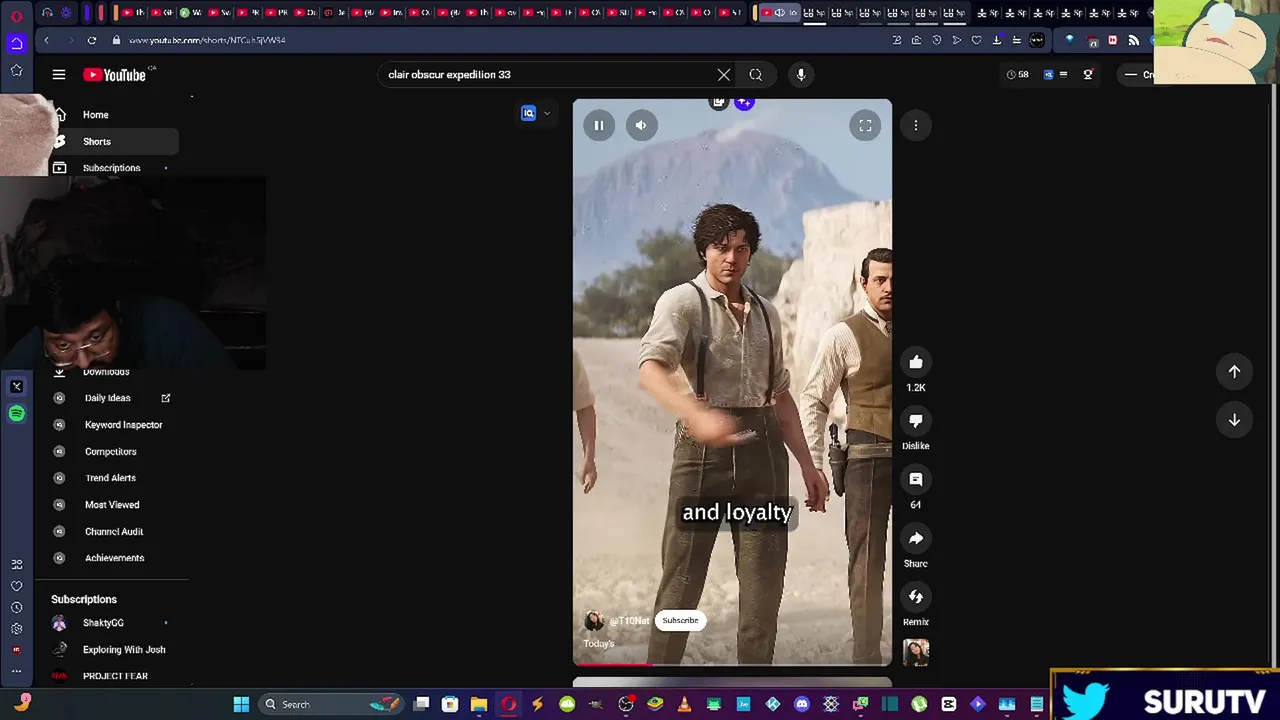Expand the vidIQ dropdown beside player

pos(547,113)
